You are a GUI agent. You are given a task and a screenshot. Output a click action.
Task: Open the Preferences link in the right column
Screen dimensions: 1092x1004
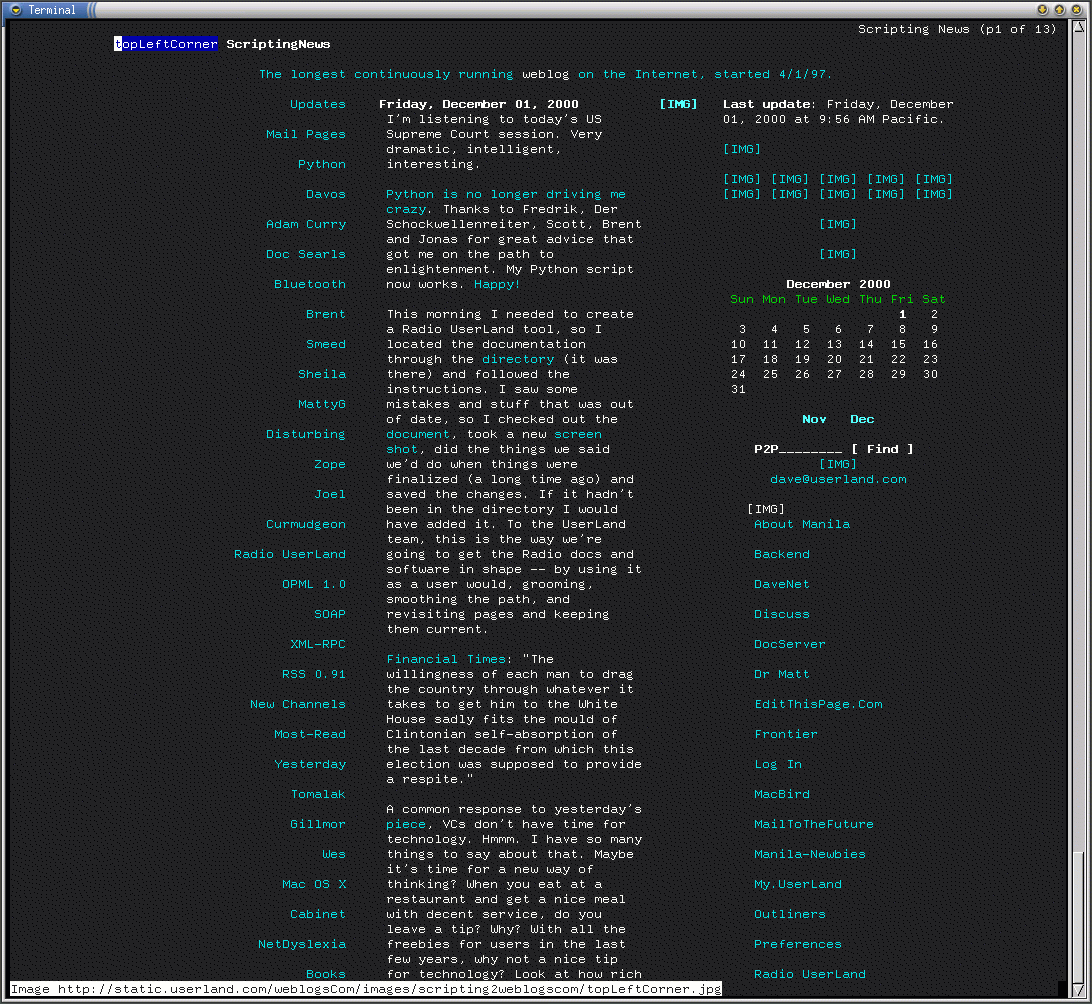797,944
